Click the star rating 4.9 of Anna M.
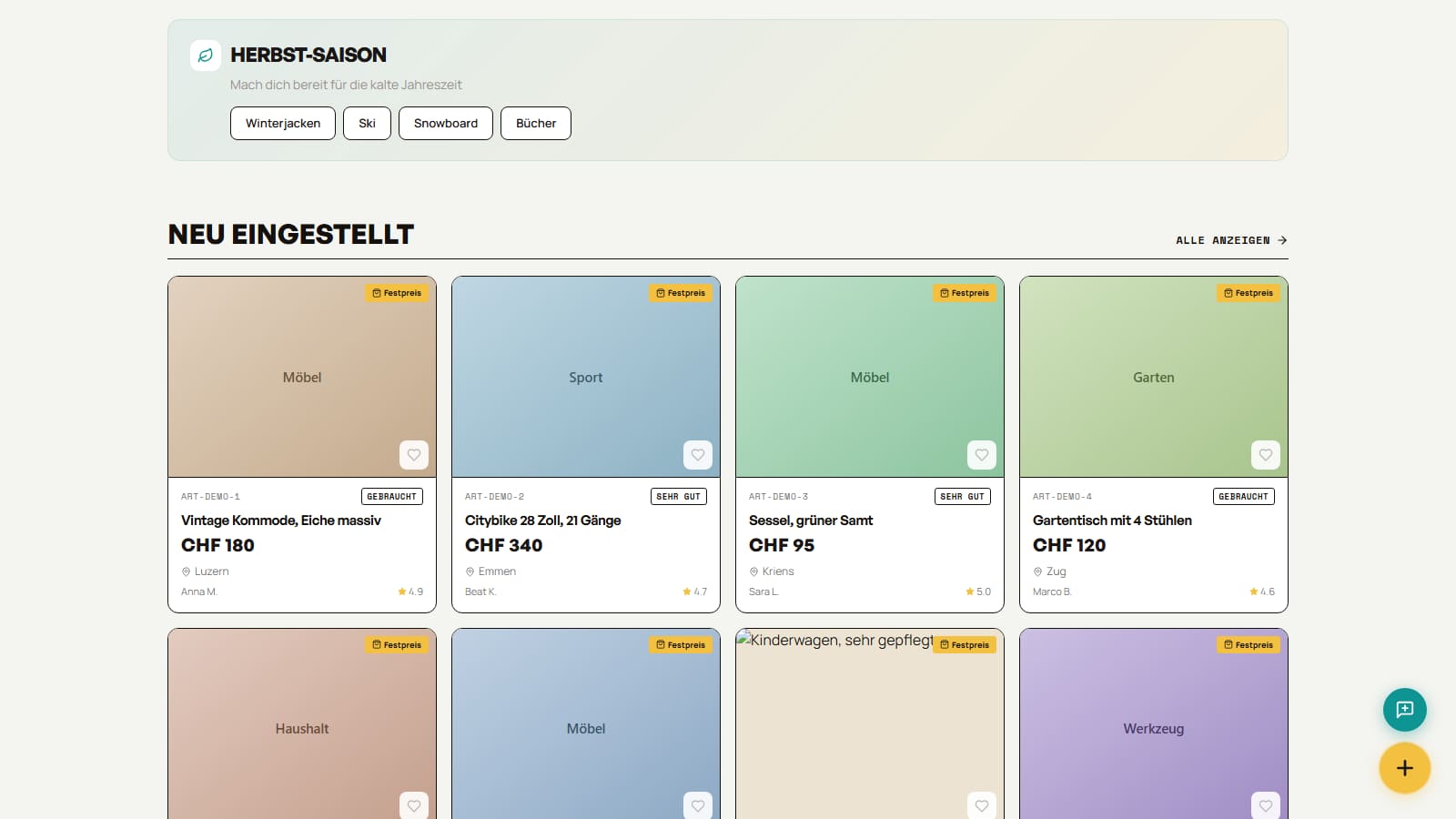1456x819 pixels. (410, 591)
